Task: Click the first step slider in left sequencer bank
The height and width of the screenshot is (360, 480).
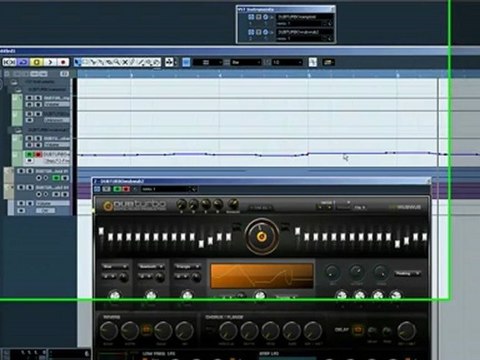Action: pyautogui.click(x=101, y=231)
